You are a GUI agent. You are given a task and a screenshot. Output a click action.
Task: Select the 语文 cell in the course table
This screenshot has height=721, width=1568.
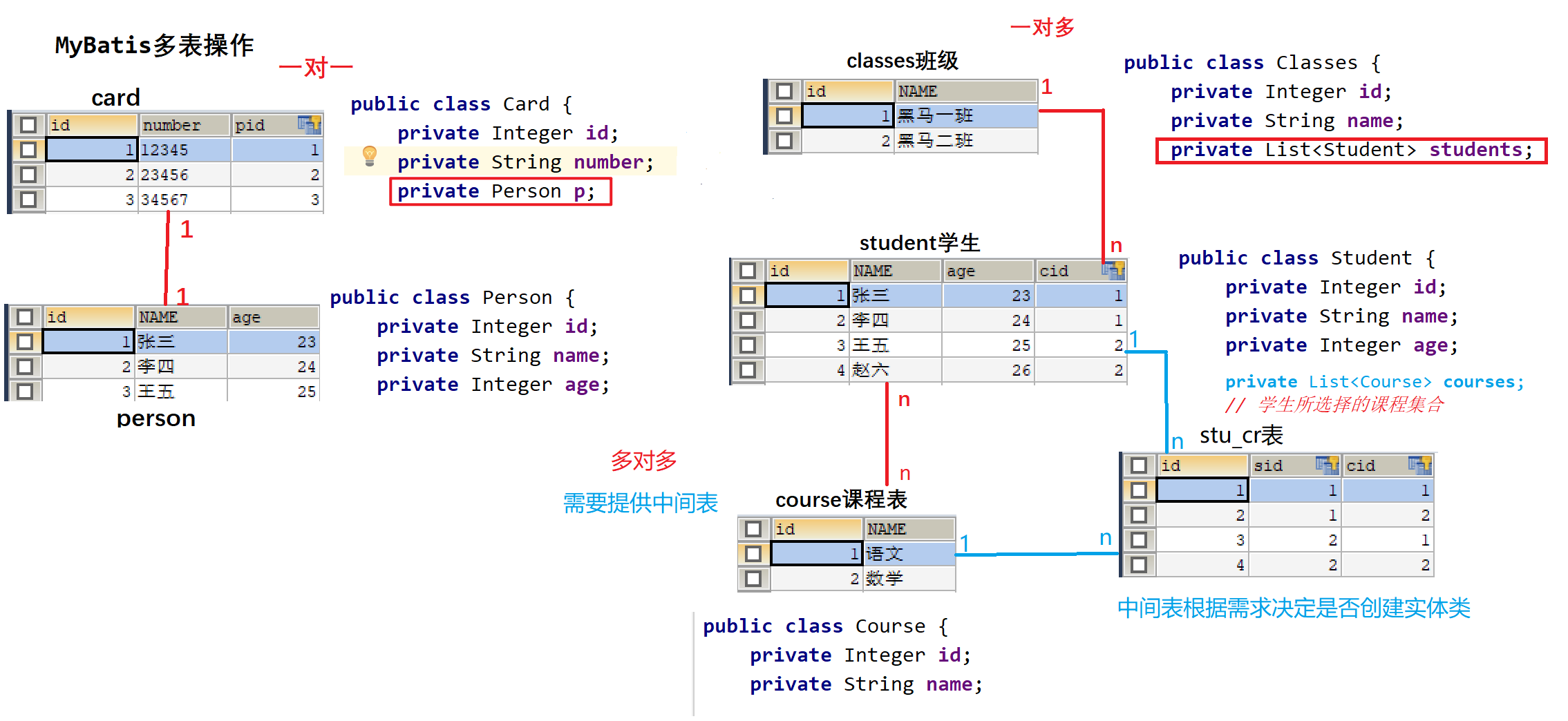pos(909,554)
